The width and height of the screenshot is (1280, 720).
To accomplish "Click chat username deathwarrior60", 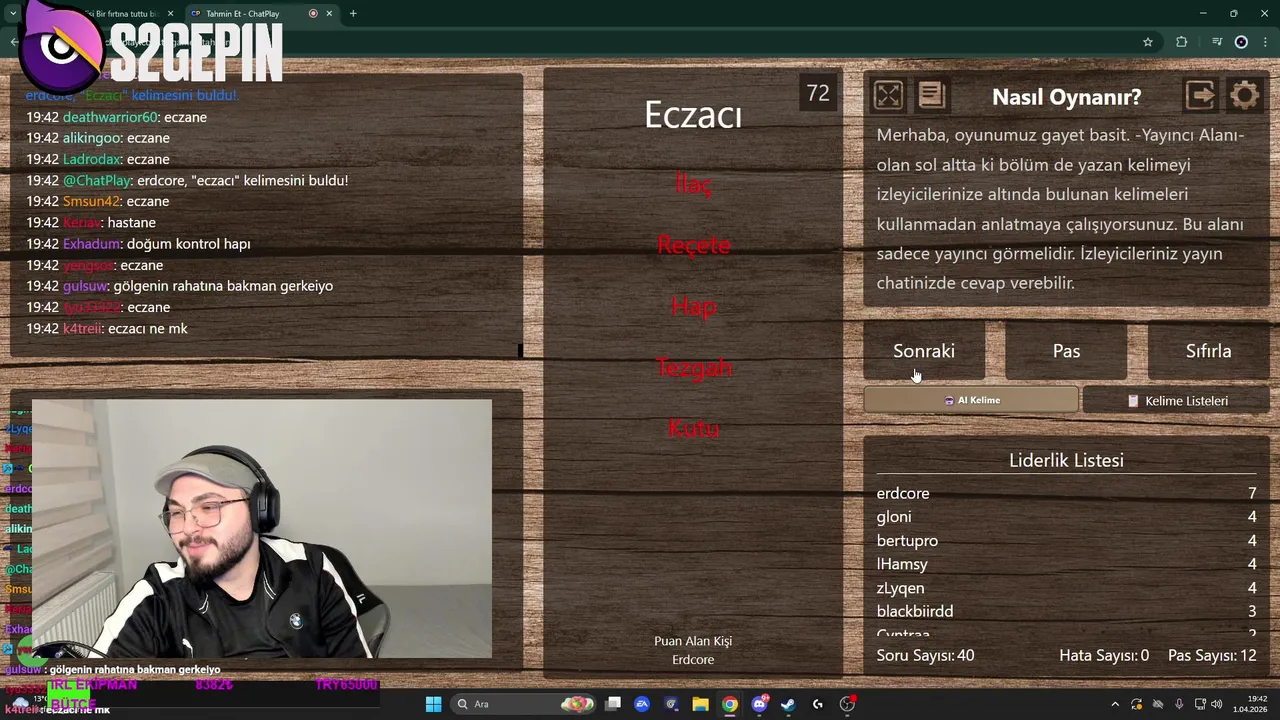I will pos(110,117).
